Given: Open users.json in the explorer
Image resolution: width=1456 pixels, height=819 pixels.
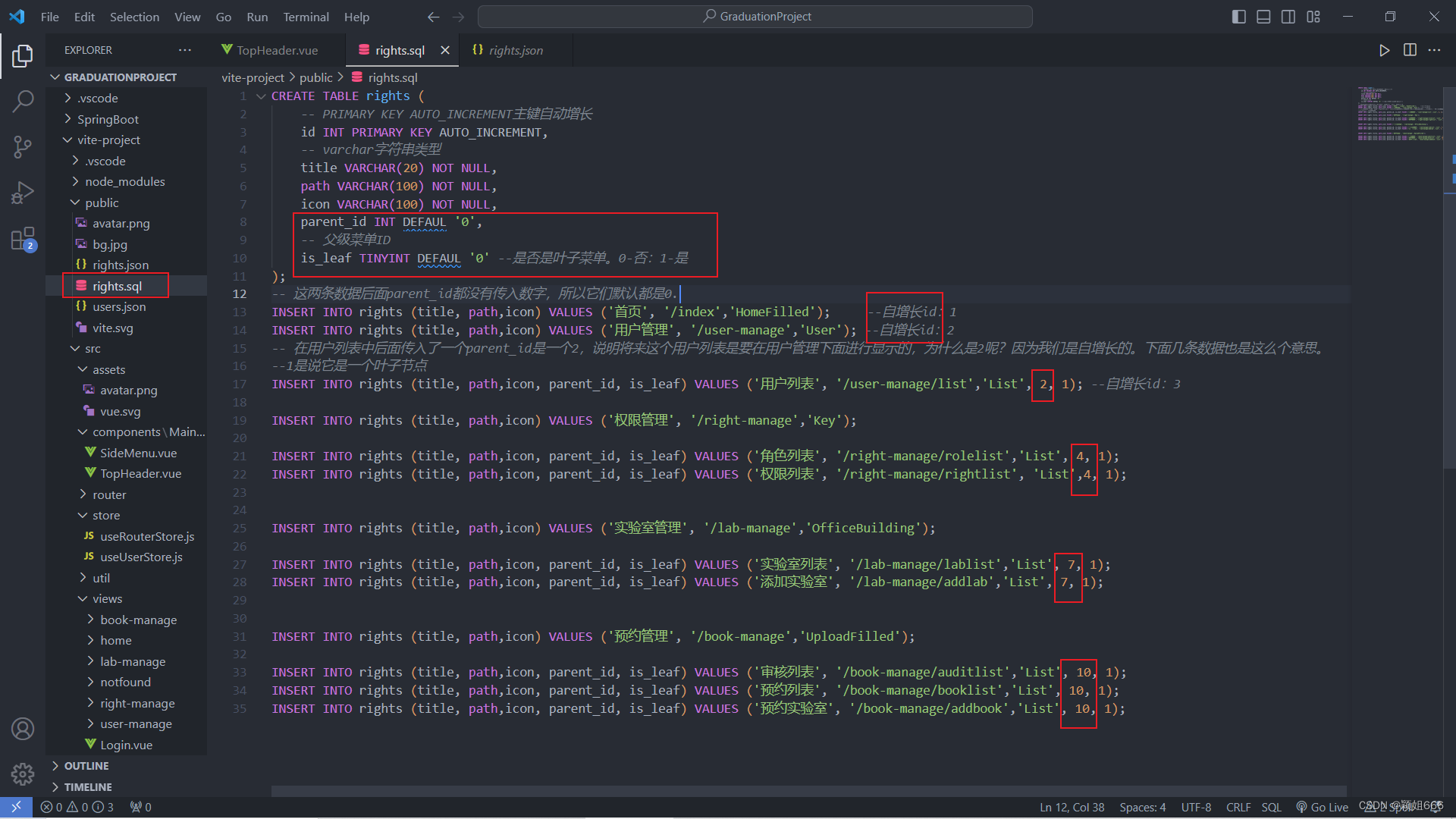Looking at the screenshot, I should coord(119,306).
